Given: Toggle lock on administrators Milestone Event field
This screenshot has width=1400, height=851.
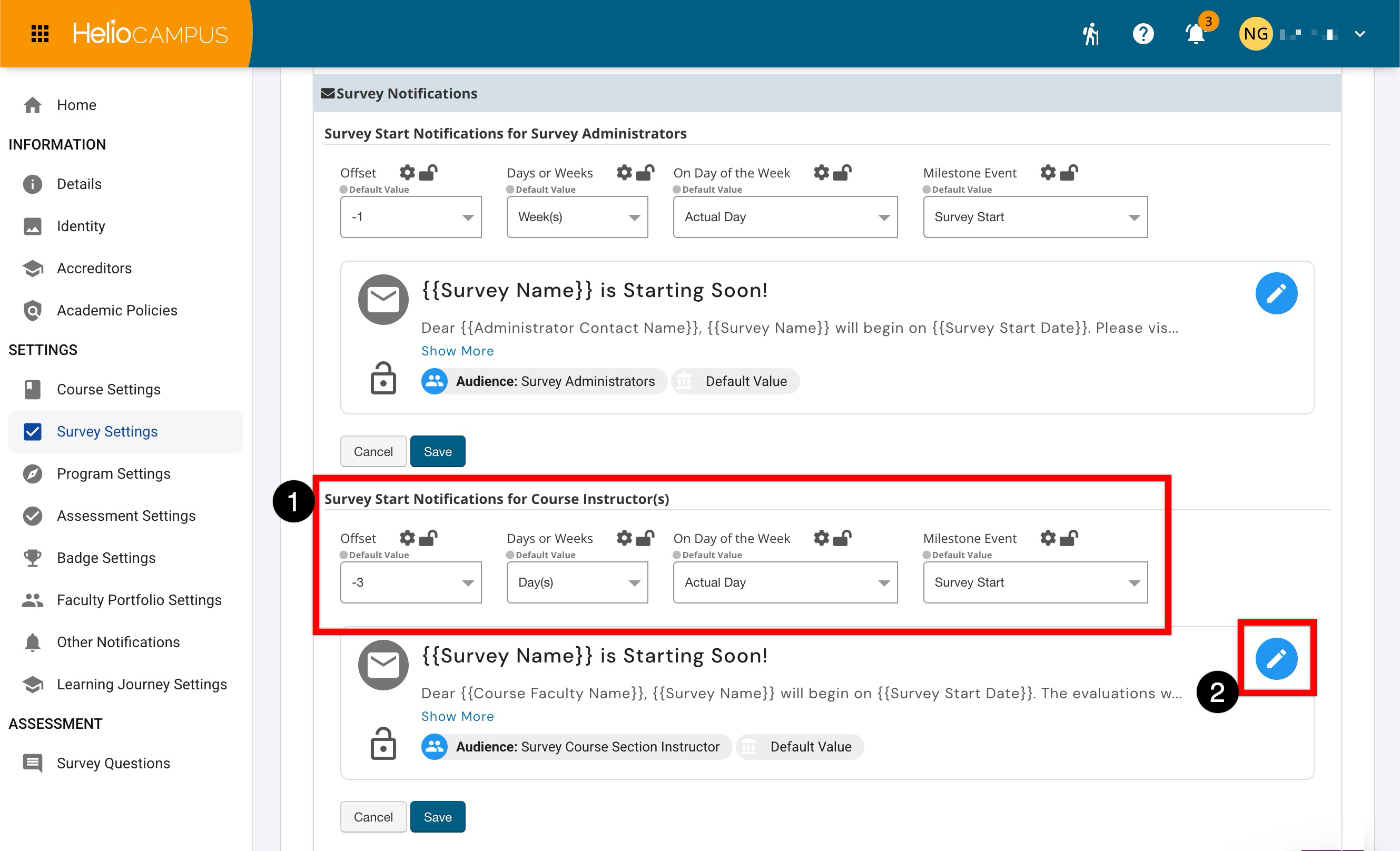Looking at the screenshot, I should [1069, 172].
